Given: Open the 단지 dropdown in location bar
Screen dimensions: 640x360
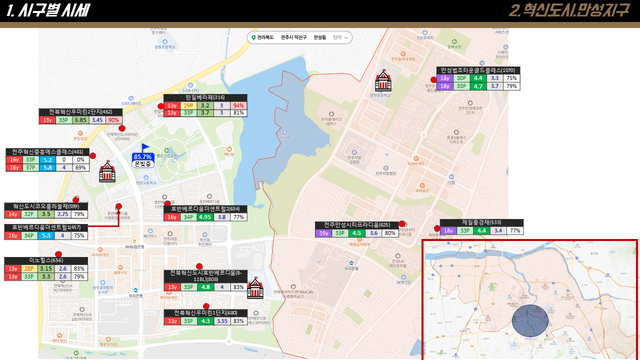Looking at the screenshot, I should pyautogui.click(x=341, y=38).
